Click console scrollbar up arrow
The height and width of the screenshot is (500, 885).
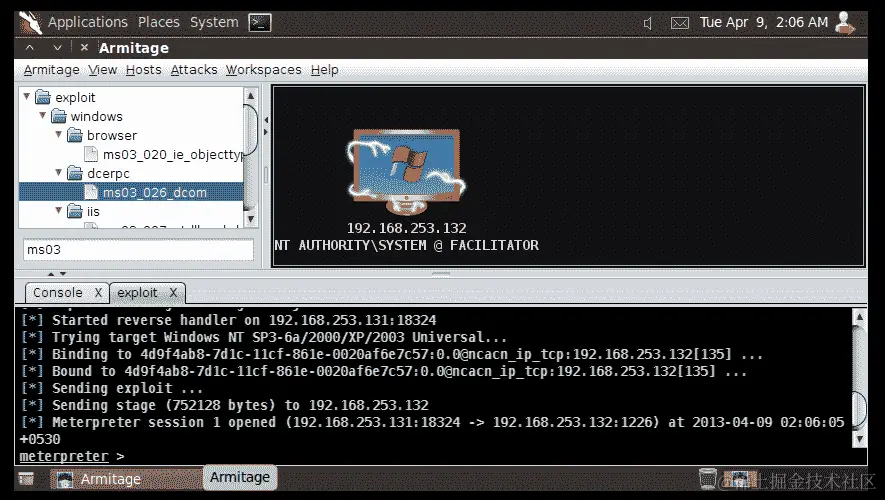(860, 317)
